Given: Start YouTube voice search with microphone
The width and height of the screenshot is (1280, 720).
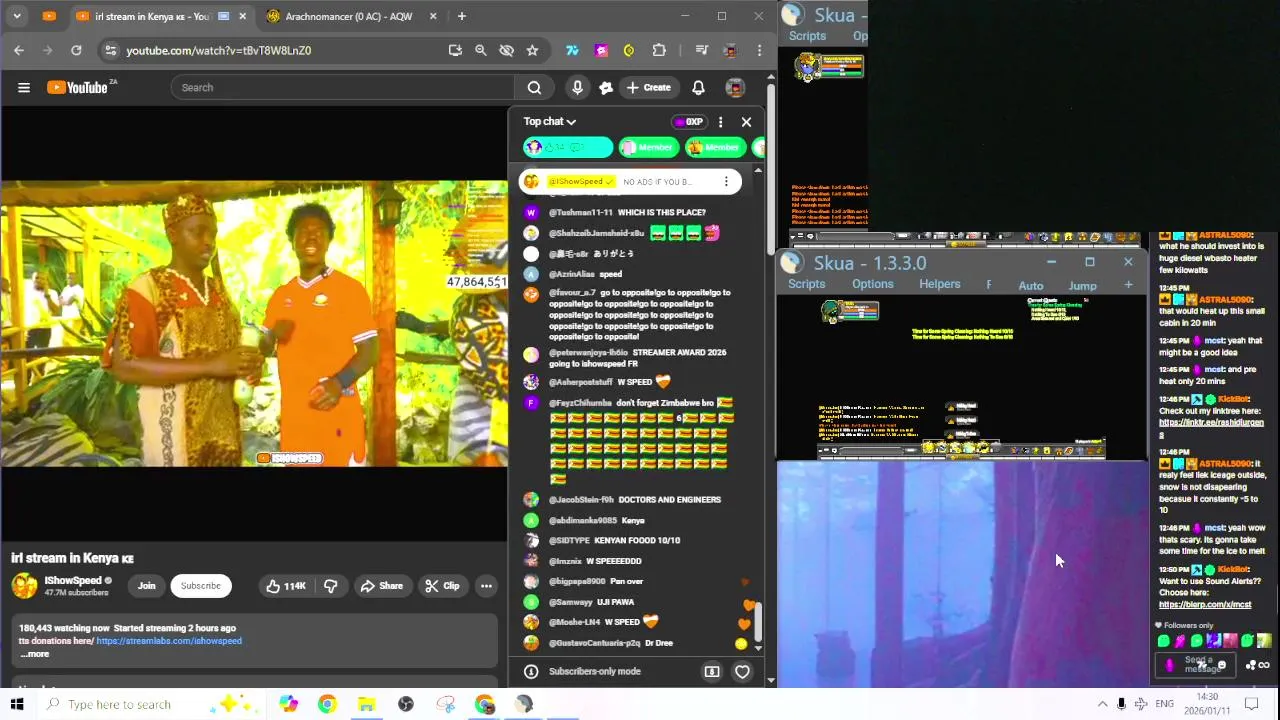Looking at the screenshot, I should click(x=577, y=88).
